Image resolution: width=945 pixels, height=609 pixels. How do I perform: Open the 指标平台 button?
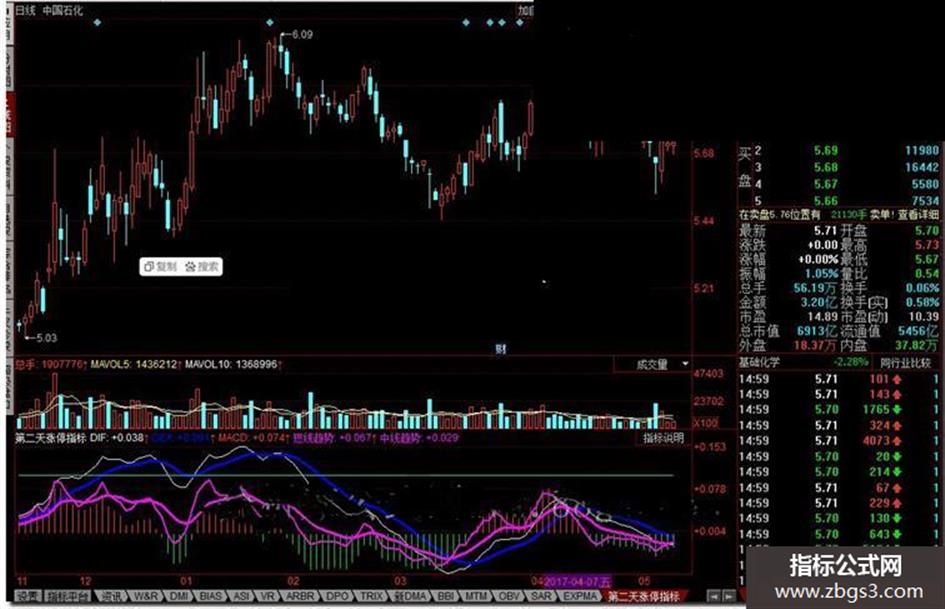(69, 596)
